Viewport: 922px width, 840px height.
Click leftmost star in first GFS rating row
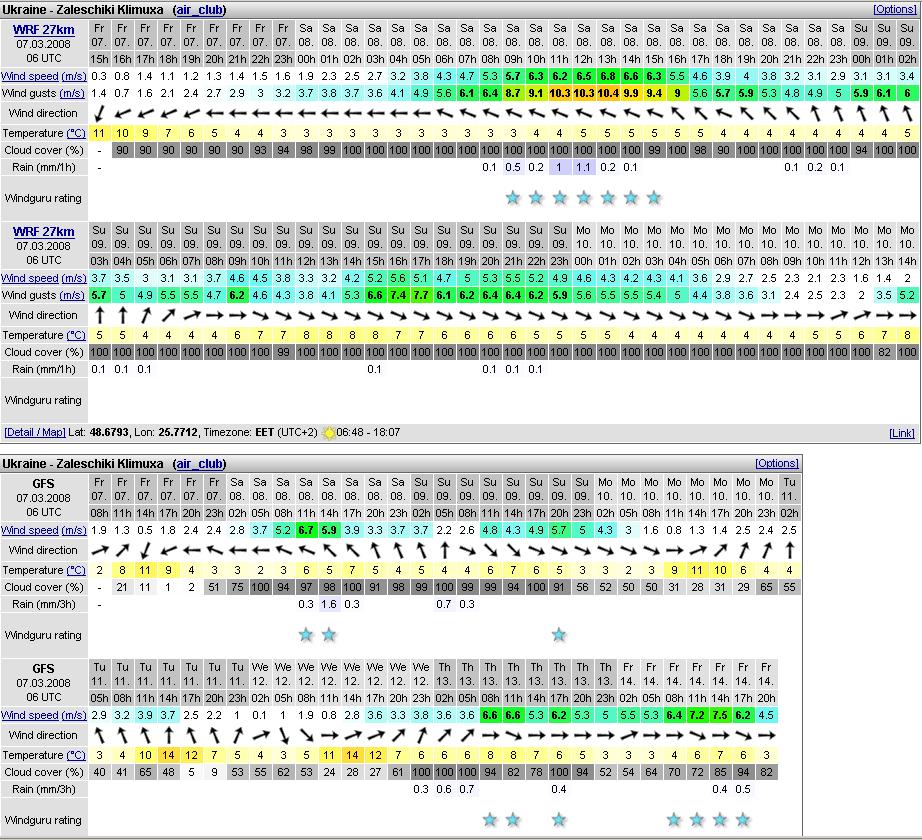[x=306, y=634]
